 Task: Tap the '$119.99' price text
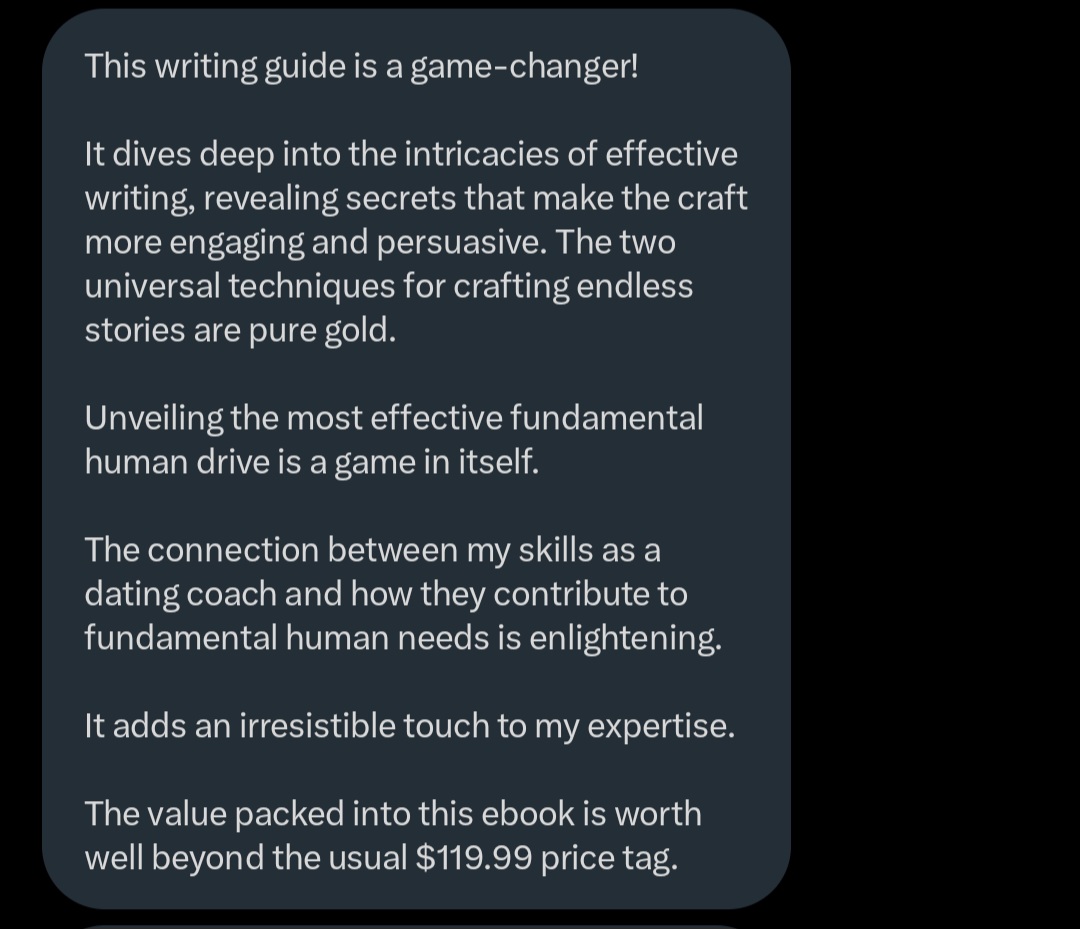coord(474,858)
